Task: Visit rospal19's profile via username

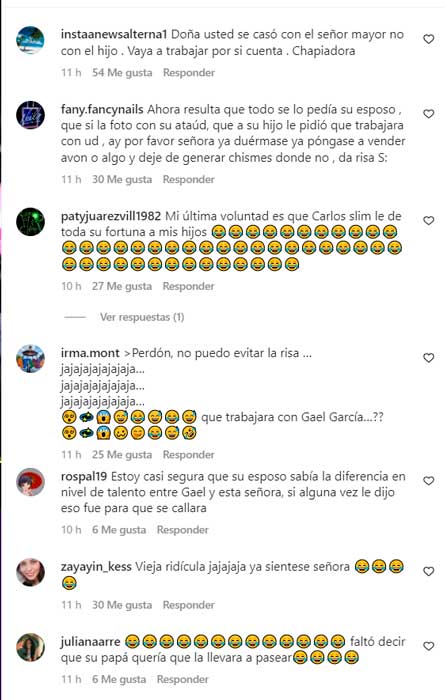Action: point(84,476)
